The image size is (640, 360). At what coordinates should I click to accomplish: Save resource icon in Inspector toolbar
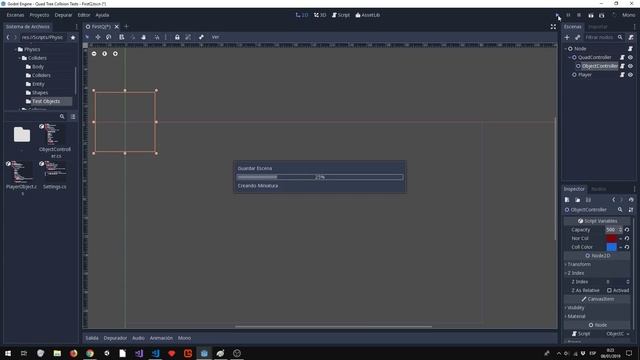click(x=588, y=200)
